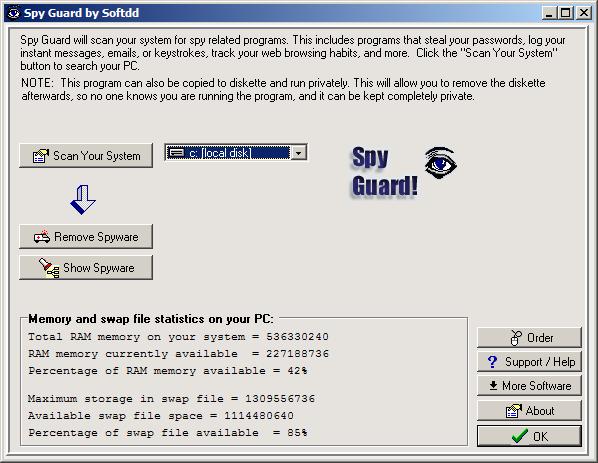The height and width of the screenshot is (463, 598).
Task: Click the Spy Guard! logo text
Action: [x=384, y=172]
